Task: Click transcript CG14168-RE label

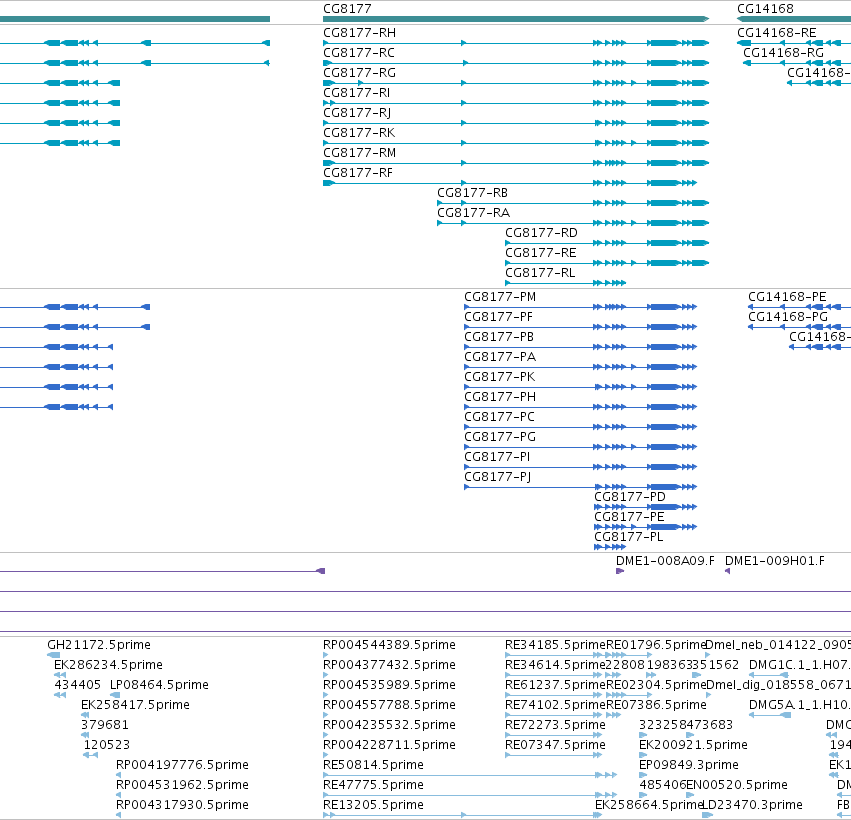Action: (x=777, y=33)
